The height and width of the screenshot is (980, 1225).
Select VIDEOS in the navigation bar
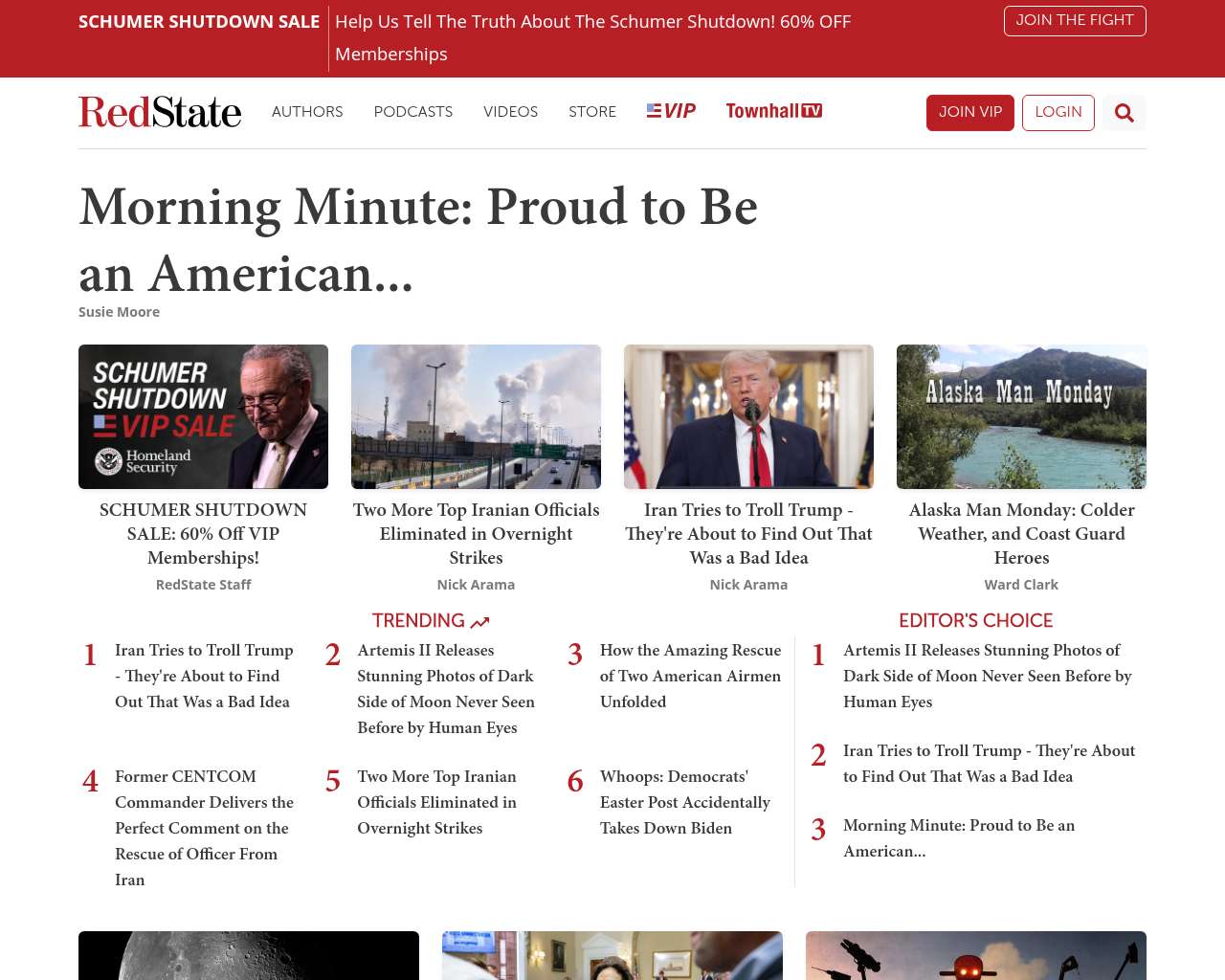click(510, 112)
